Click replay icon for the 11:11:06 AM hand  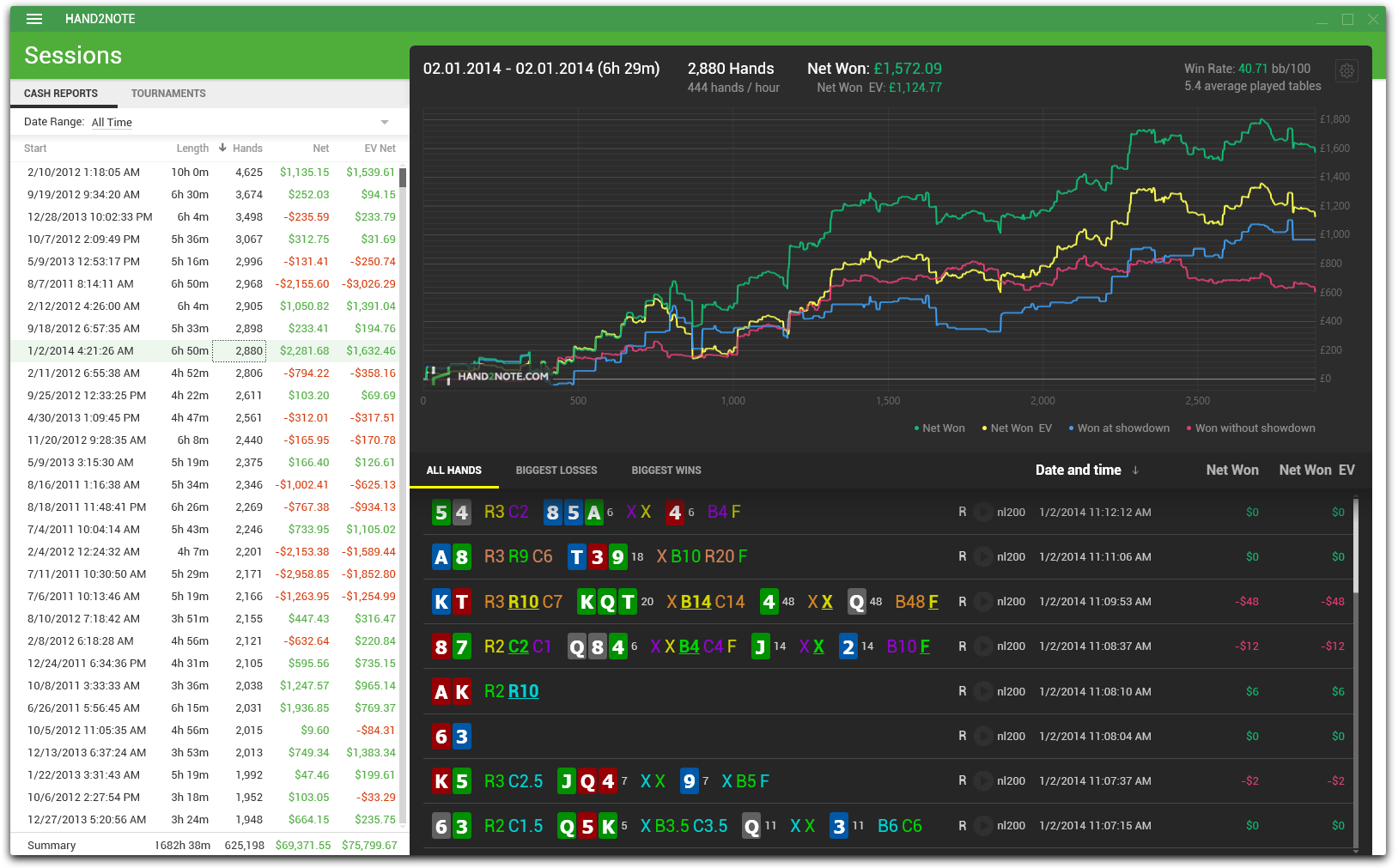tap(983, 557)
